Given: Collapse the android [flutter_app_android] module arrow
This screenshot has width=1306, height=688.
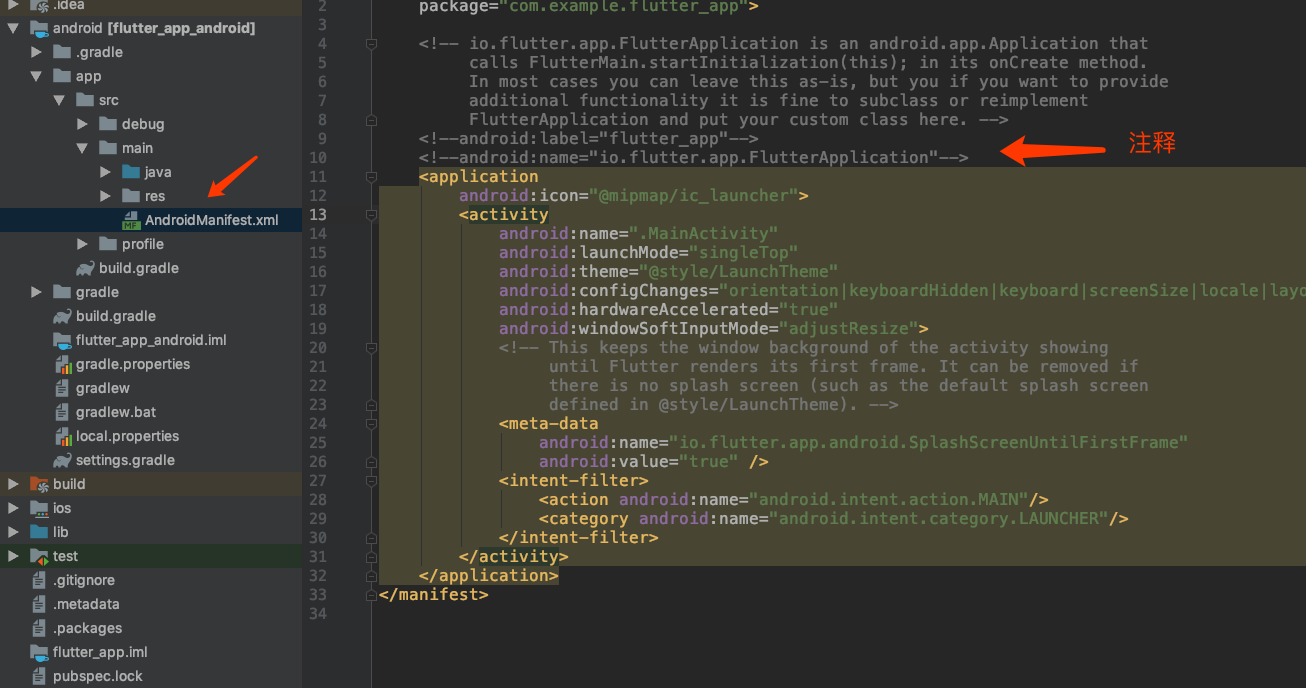Looking at the screenshot, I should 13,28.
